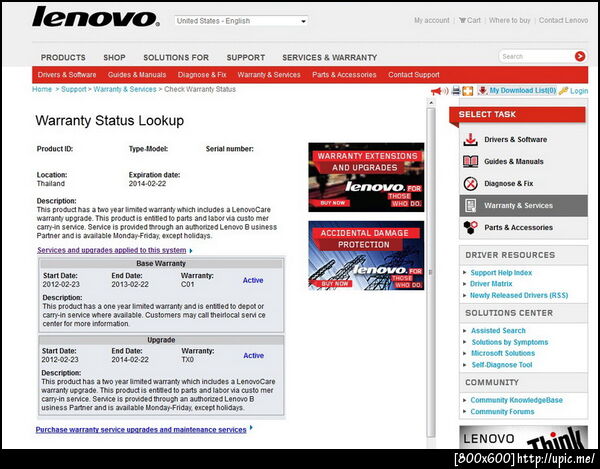Open Community KnowledgeBase link

point(516,400)
